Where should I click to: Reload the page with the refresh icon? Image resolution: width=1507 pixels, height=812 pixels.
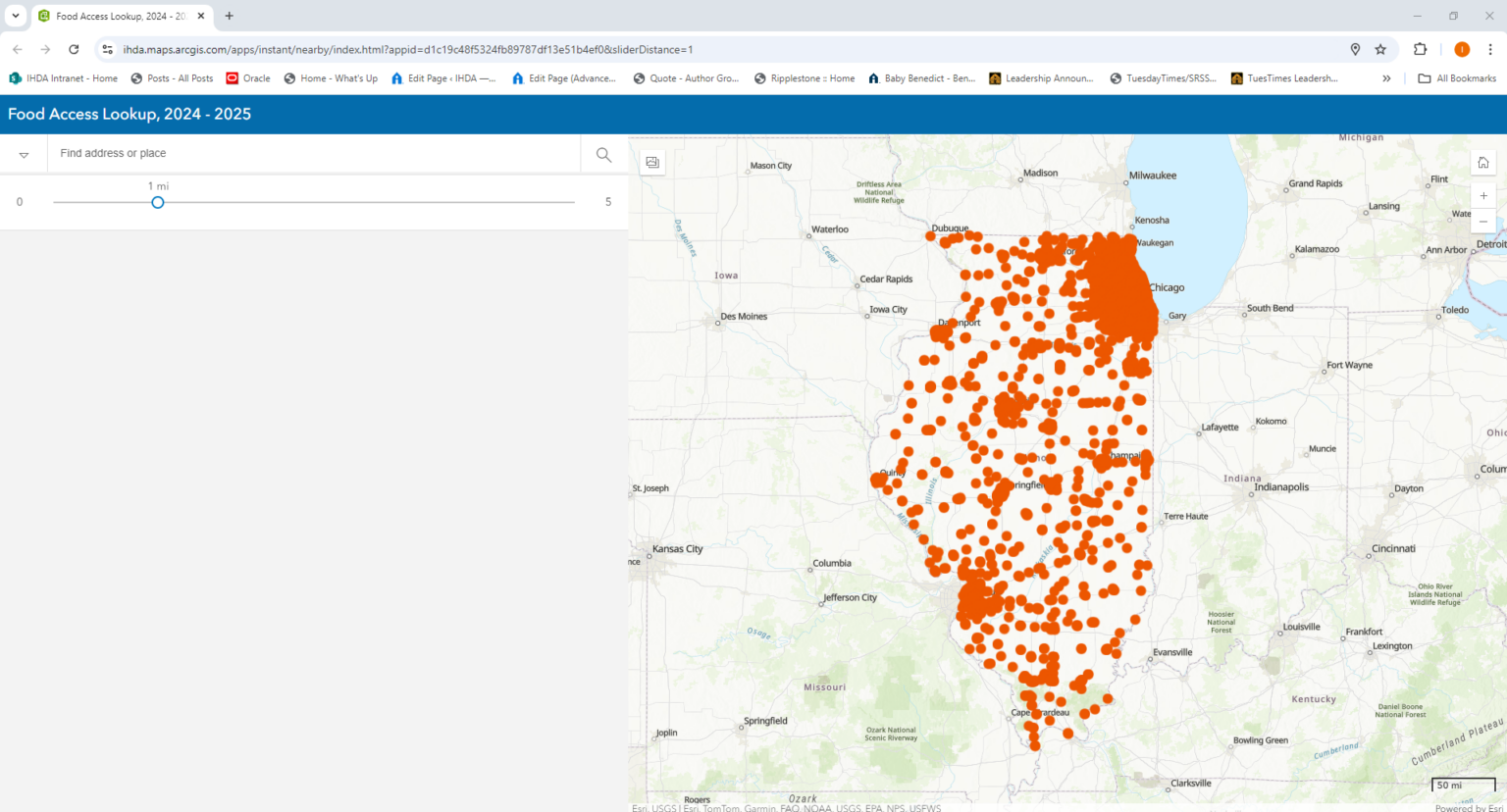[x=74, y=49]
